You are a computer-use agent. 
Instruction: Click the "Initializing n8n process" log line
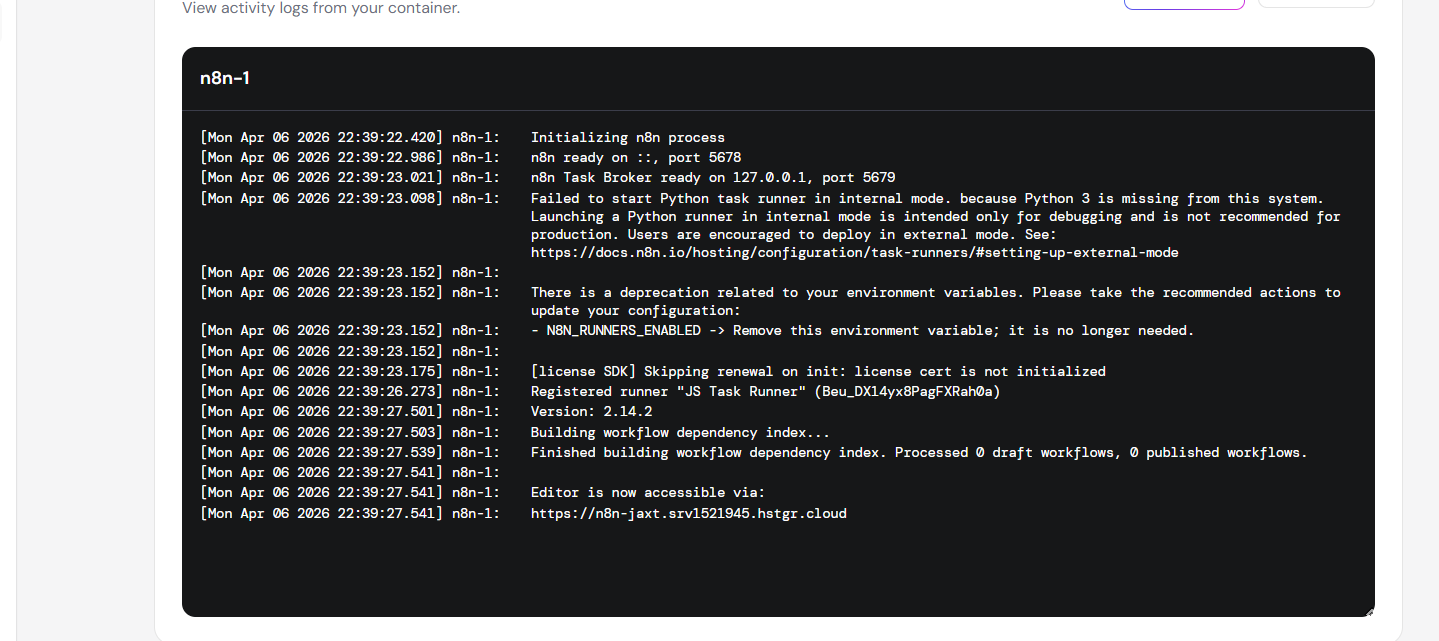point(627,138)
